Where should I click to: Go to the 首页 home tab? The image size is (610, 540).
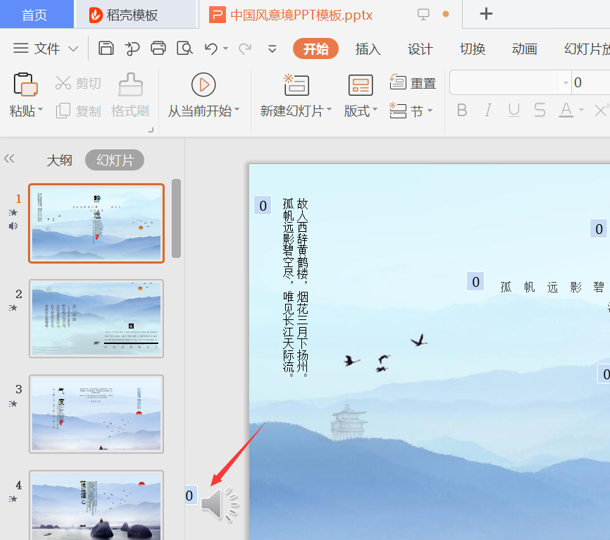tap(35, 14)
